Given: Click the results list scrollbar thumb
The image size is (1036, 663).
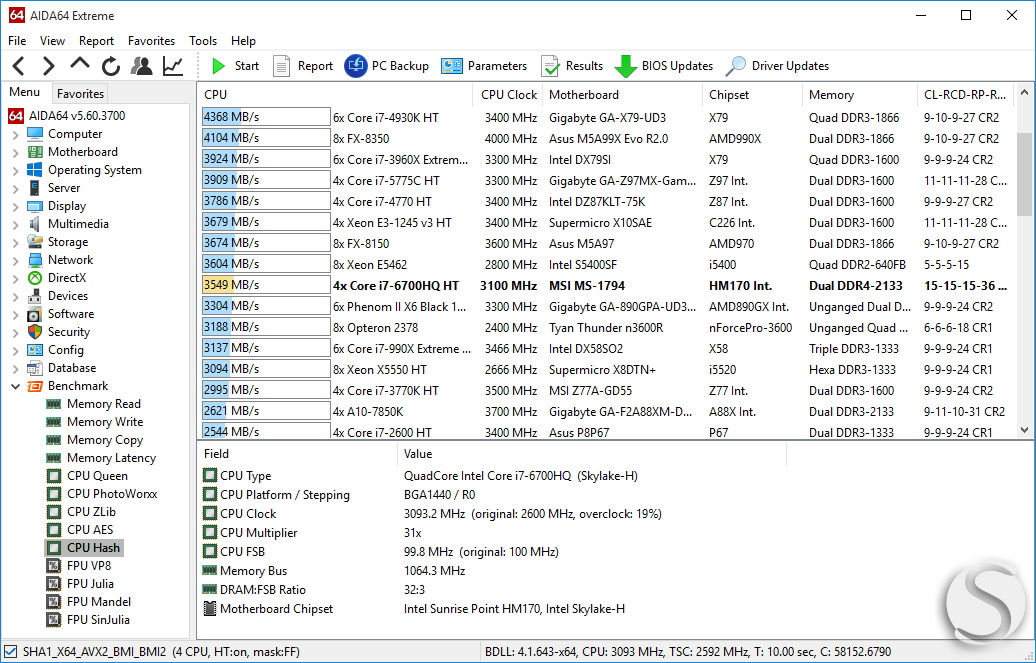Looking at the screenshot, I should click(1024, 173).
